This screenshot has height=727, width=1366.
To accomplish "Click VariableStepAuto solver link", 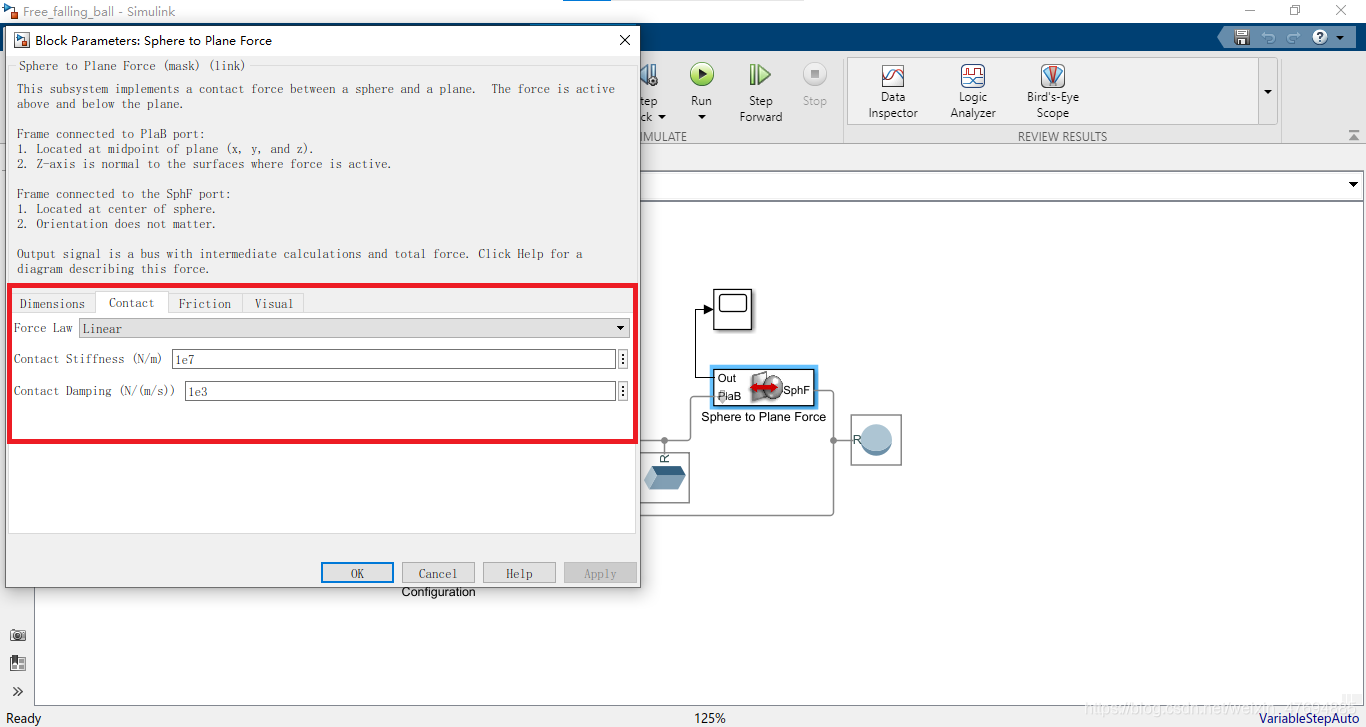I will click(1309, 718).
